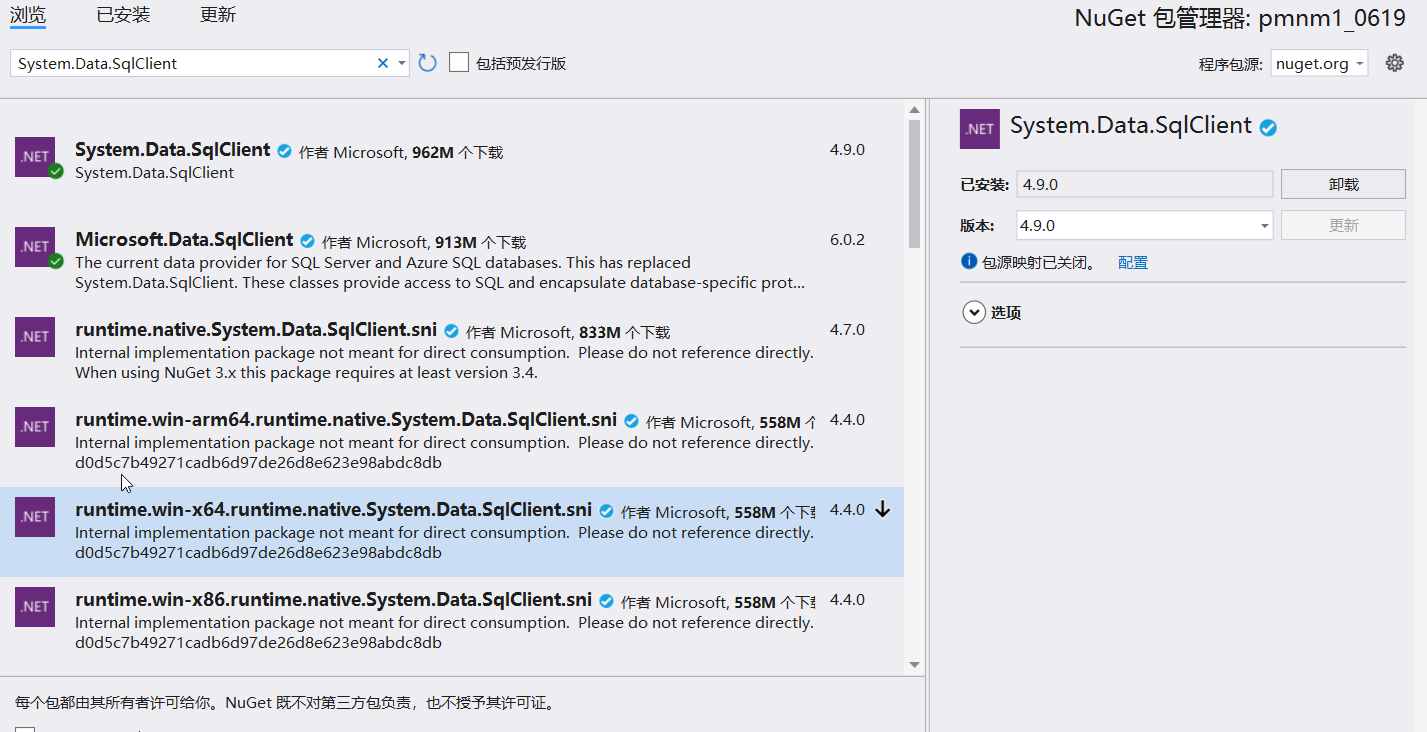Click the runtime.win-arm64 package .NET icon
The width and height of the screenshot is (1427, 732).
35,426
